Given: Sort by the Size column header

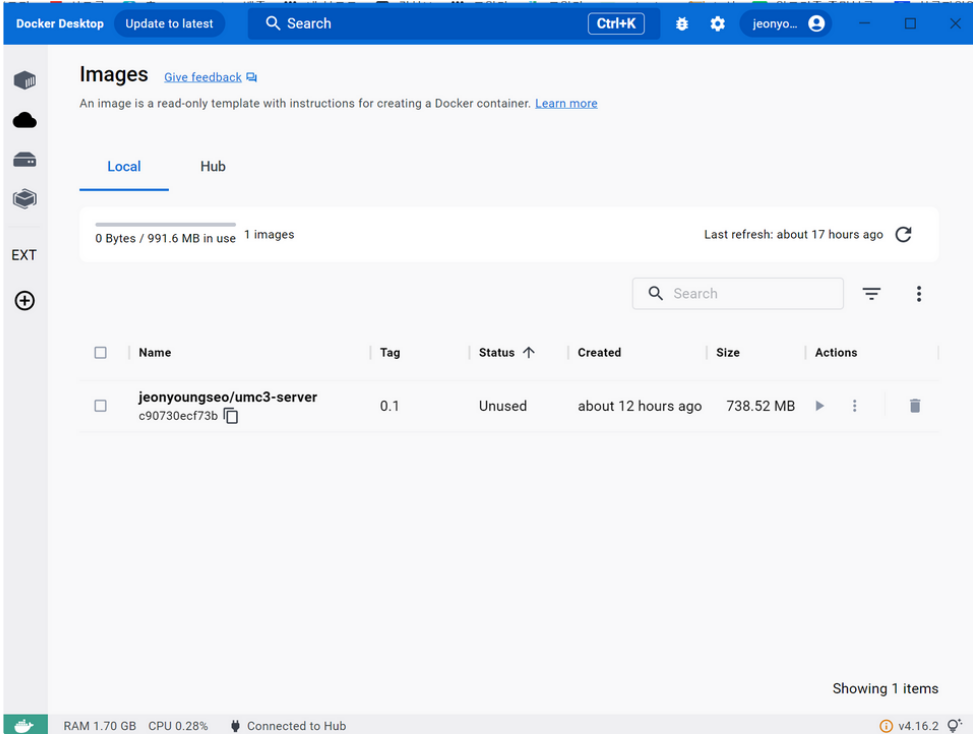Looking at the screenshot, I should 728,352.
